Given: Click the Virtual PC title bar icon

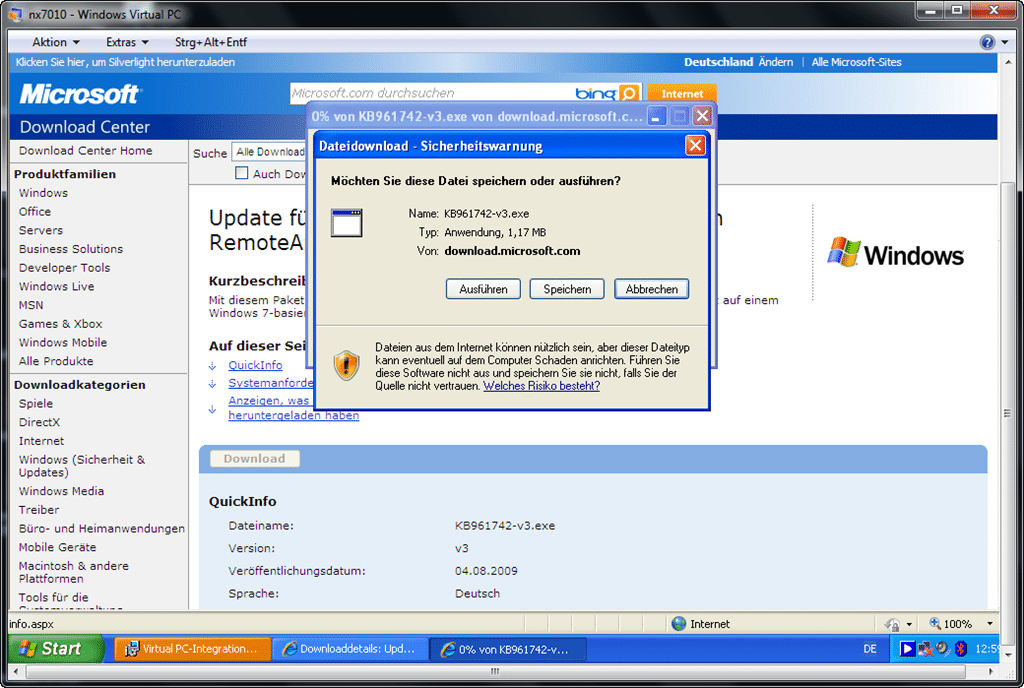Looking at the screenshot, I should click(x=15, y=14).
